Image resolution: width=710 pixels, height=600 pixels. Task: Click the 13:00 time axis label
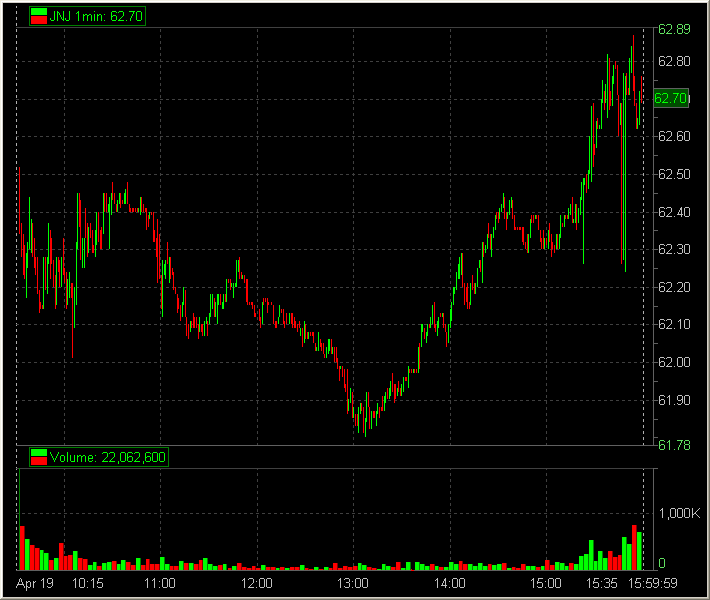(353, 583)
